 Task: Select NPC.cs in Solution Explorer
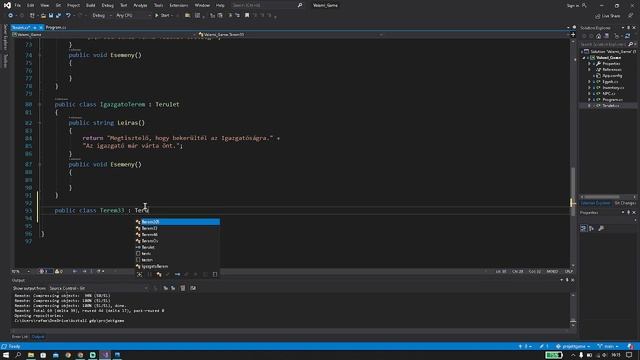609,93
